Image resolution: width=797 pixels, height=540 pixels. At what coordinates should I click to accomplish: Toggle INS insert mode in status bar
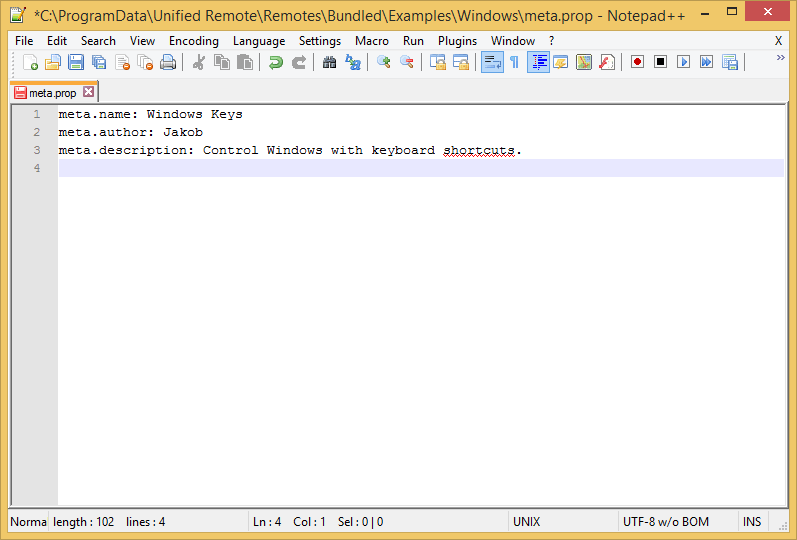click(x=752, y=522)
